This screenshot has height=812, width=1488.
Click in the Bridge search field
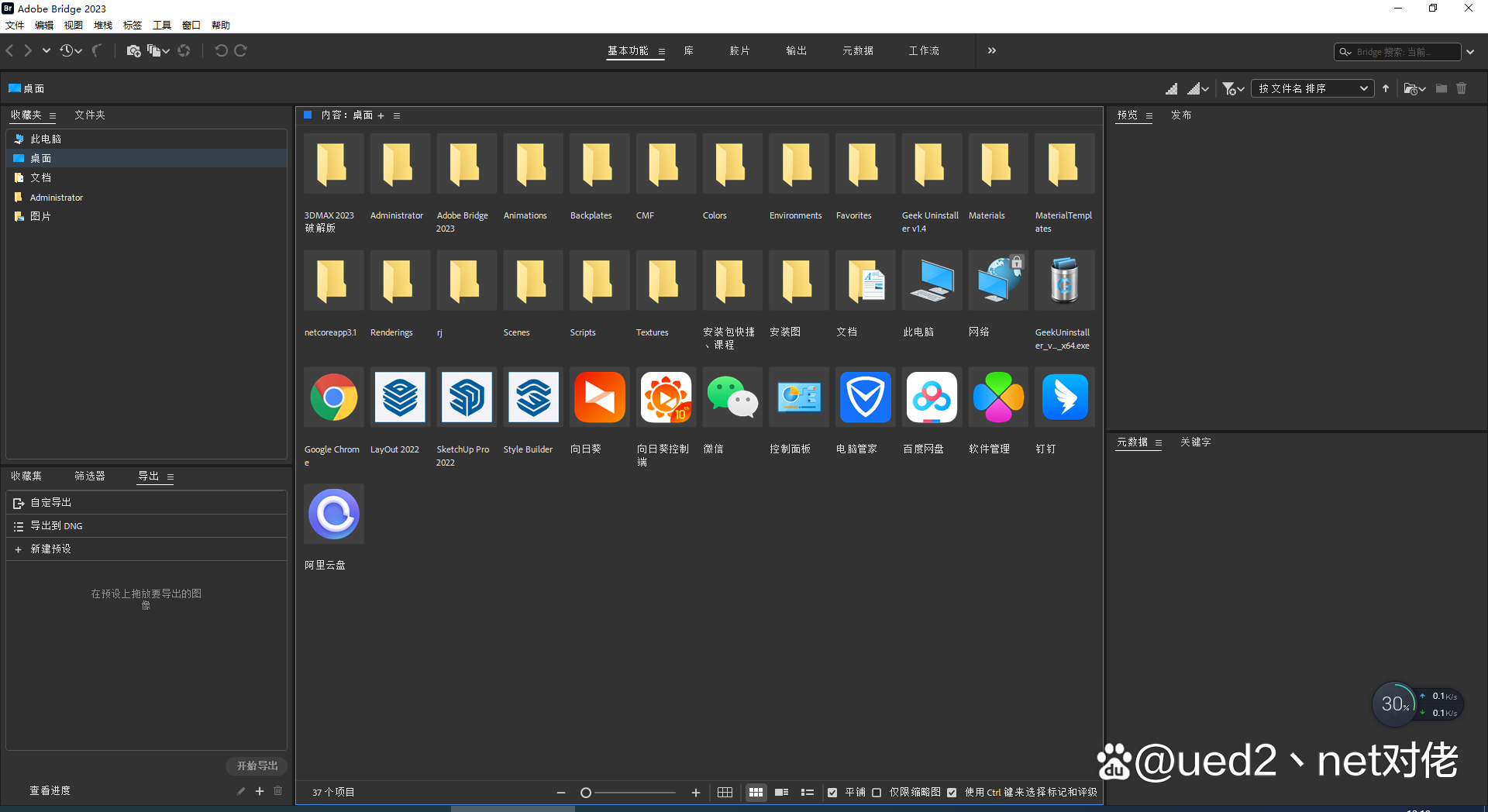coord(1397,52)
